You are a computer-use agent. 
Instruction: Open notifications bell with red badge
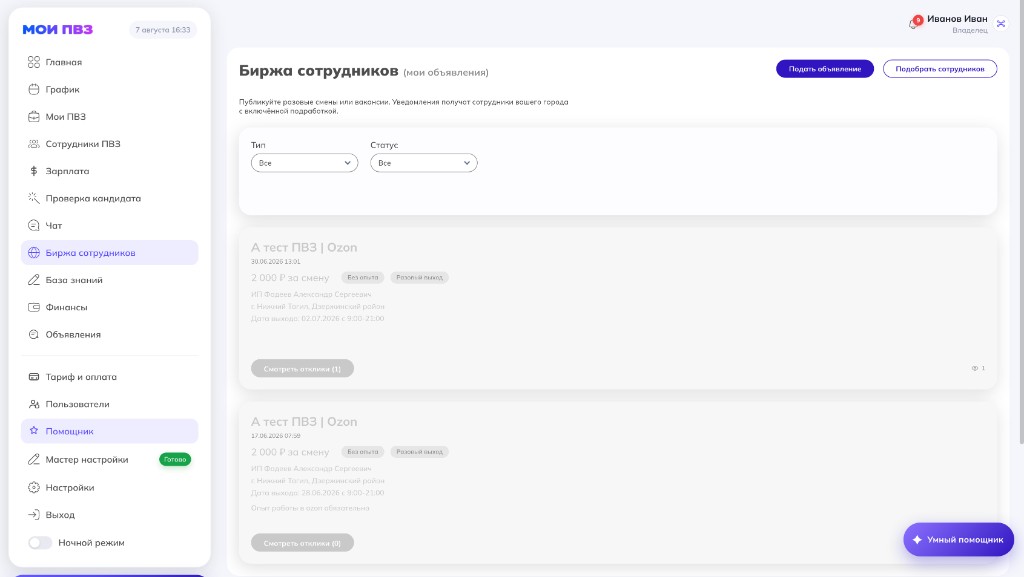tap(914, 23)
